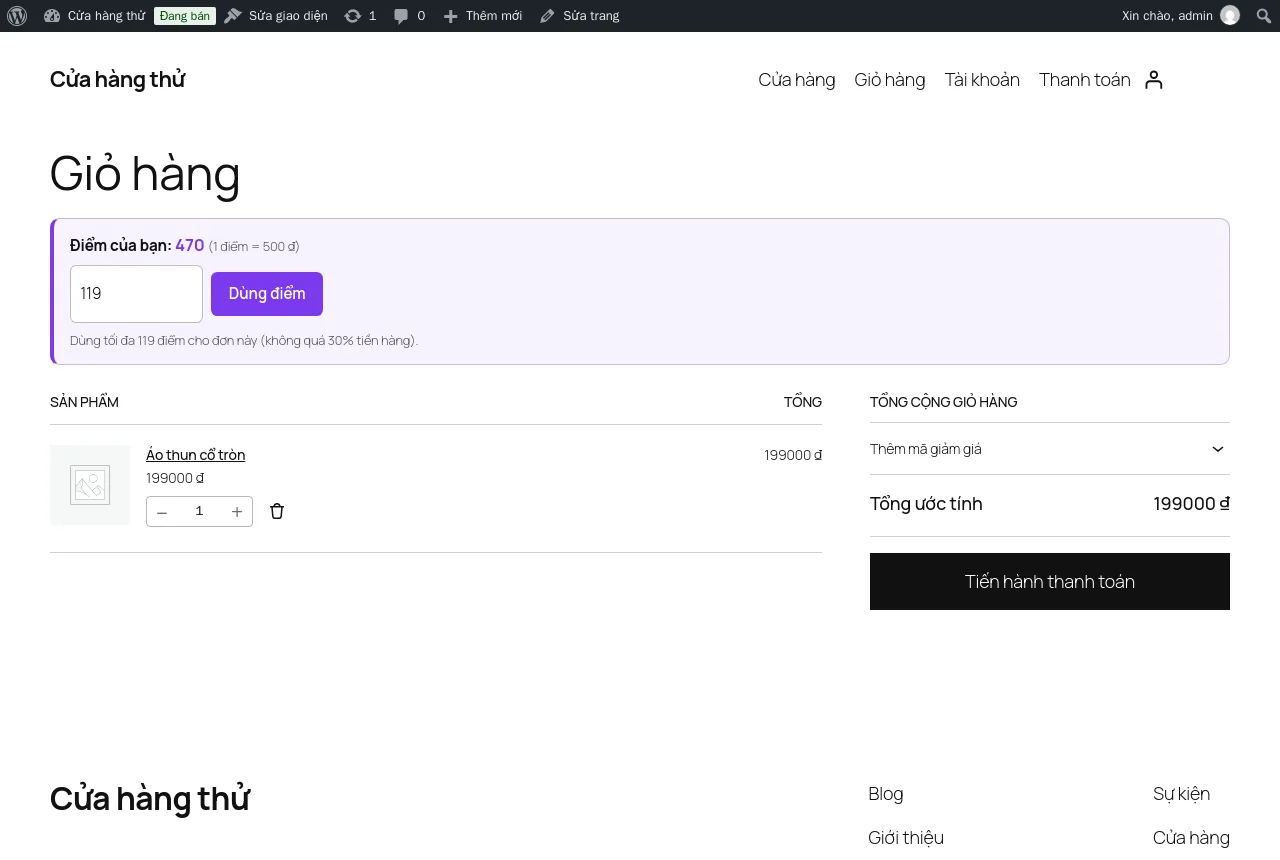Click Sửa trang in admin bar
Screen dimensions: 1280x860
coord(580,16)
